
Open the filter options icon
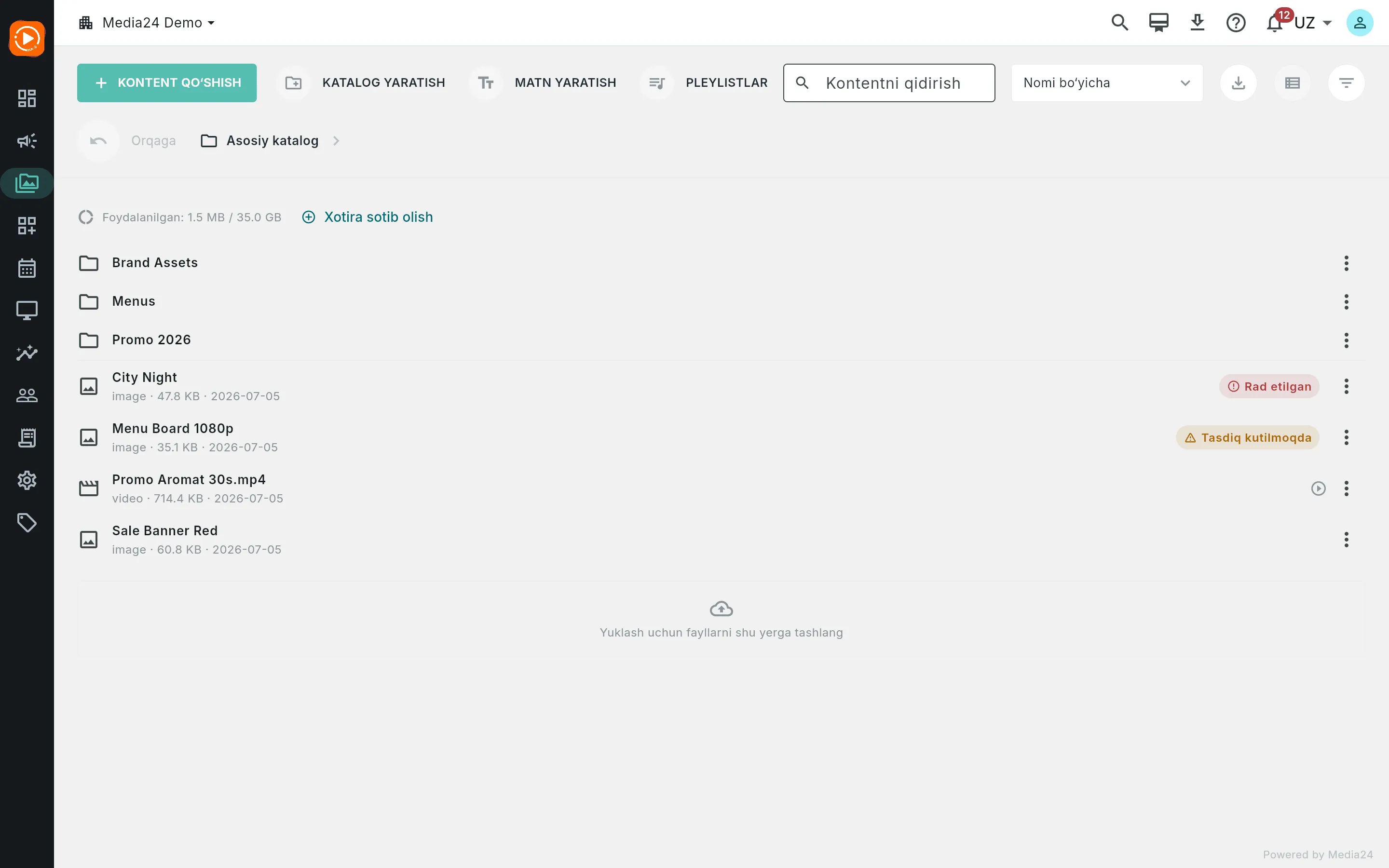point(1346,83)
